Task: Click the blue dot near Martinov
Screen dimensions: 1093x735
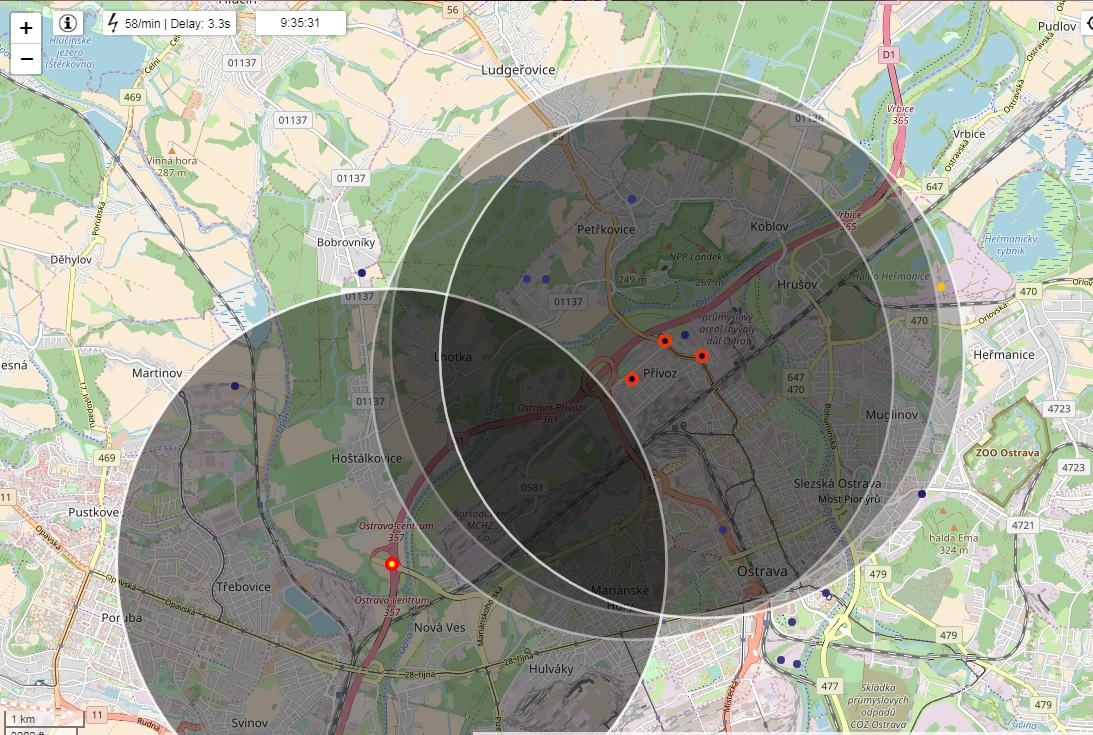Action: coord(235,386)
